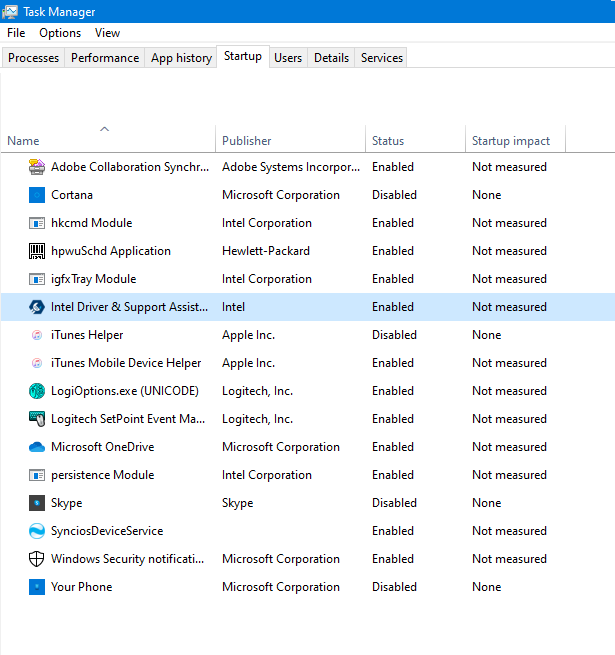Open the File menu
The height and width of the screenshot is (655, 615).
click(x=16, y=33)
